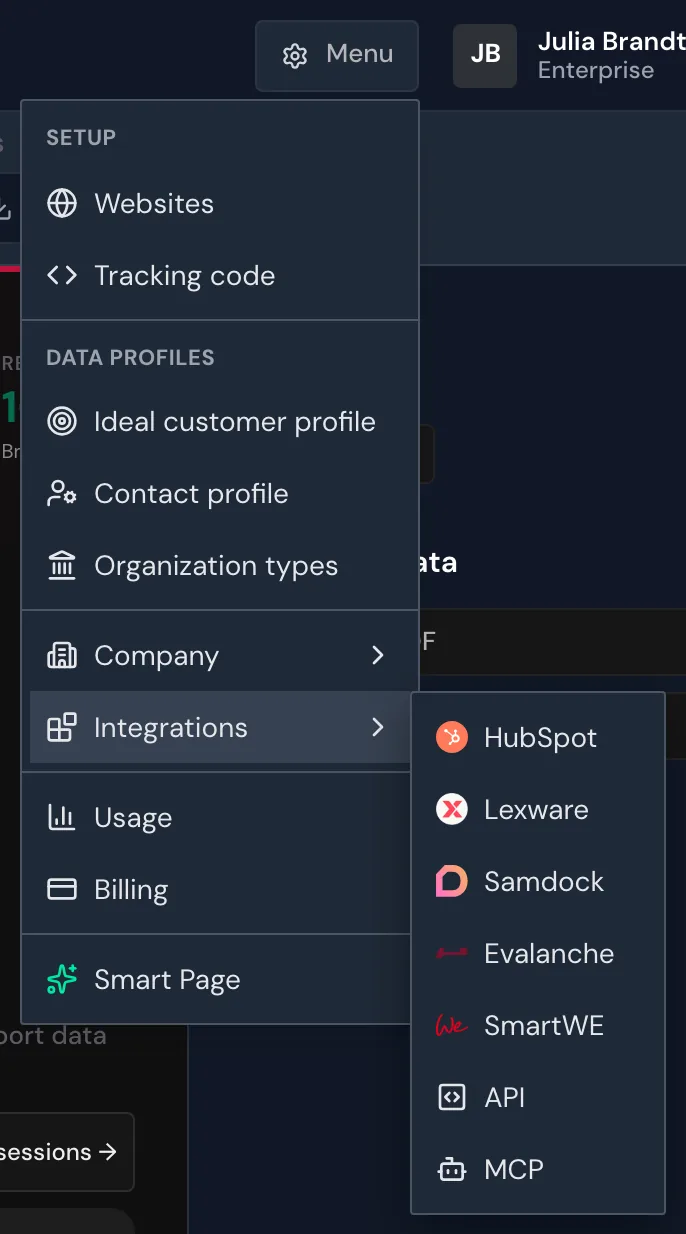Viewport: 686px width, 1234px height.
Task: Open the Company submenu
Action: pyautogui.click(x=220, y=656)
